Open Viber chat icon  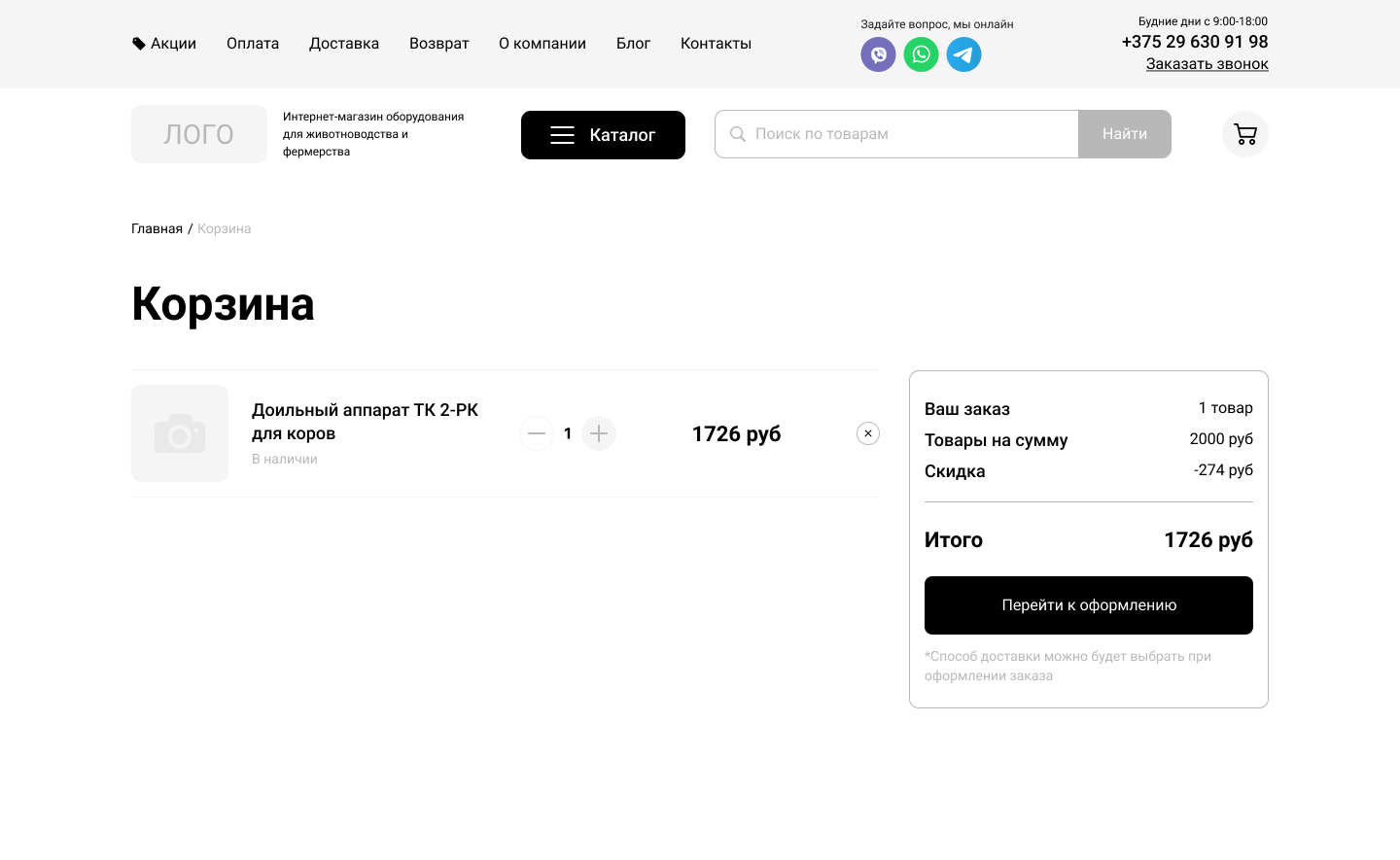click(x=878, y=54)
